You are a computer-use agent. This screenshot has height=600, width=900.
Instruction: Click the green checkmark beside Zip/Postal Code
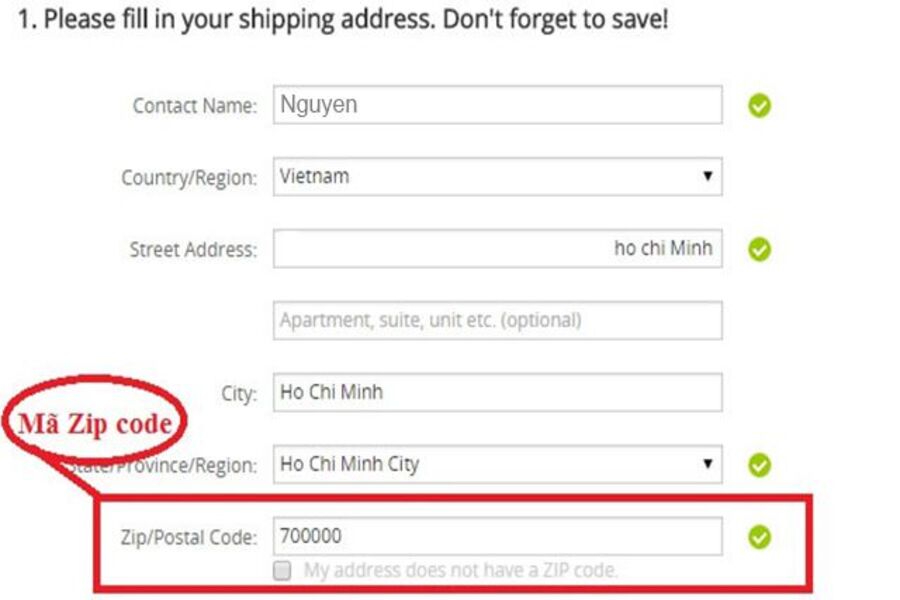click(x=760, y=538)
